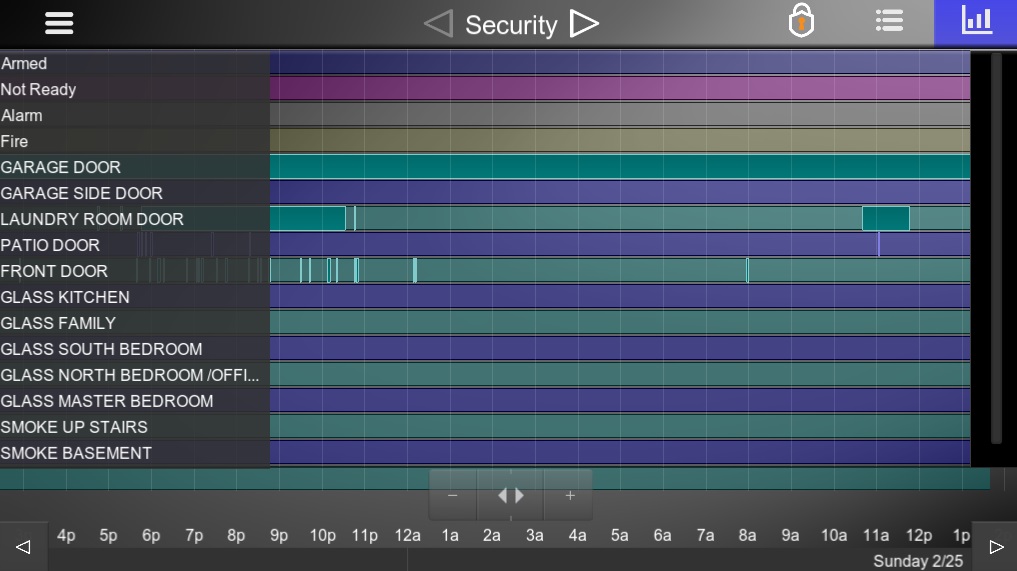Open the hamburger main menu
Viewport: 1017px width, 571px height.
click(59, 23)
